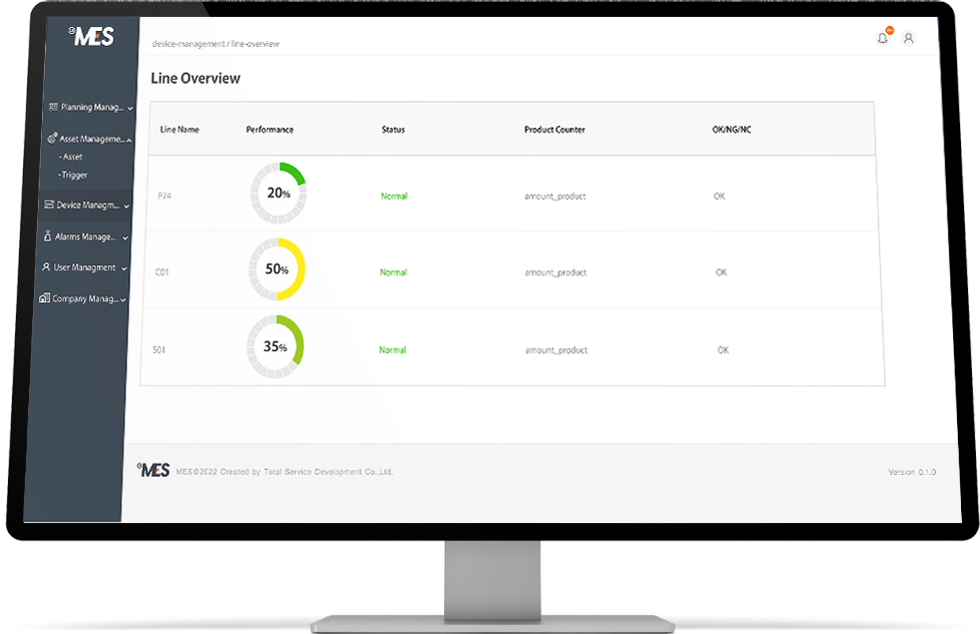Click the MES logo in footer

[153, 470]
